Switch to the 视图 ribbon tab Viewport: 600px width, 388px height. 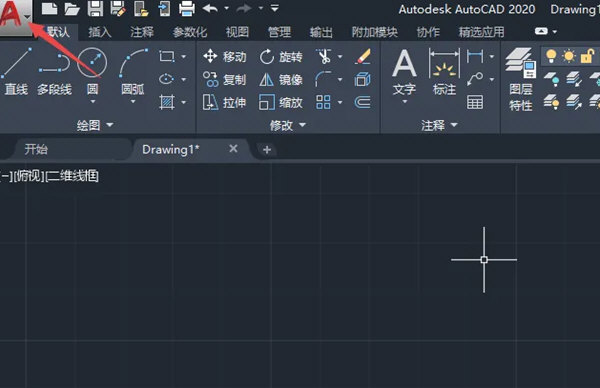tap(237, 32)
